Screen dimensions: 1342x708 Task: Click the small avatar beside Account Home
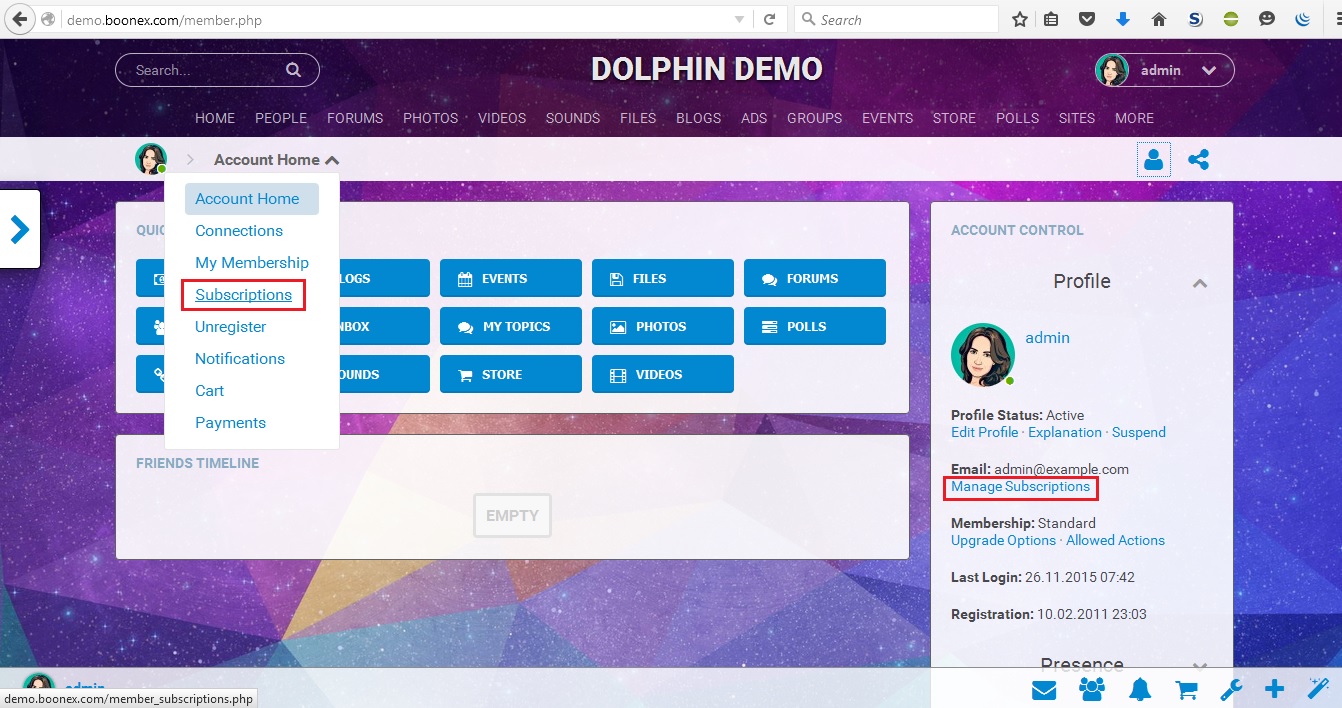pos(151,159)
